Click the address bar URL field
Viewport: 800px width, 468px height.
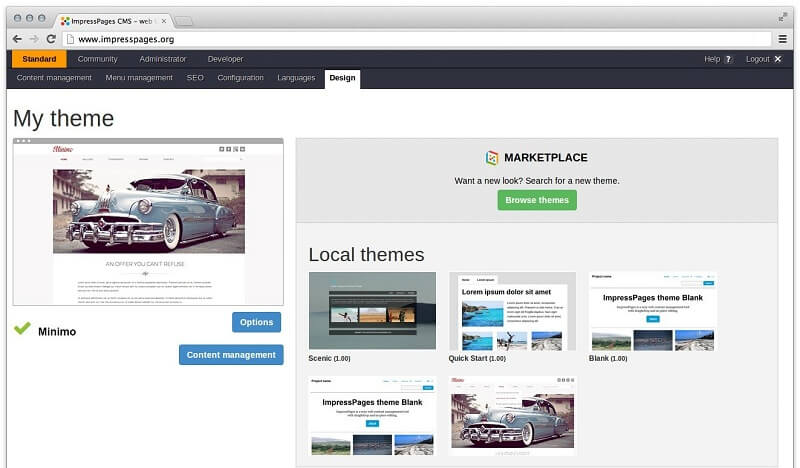417,39
